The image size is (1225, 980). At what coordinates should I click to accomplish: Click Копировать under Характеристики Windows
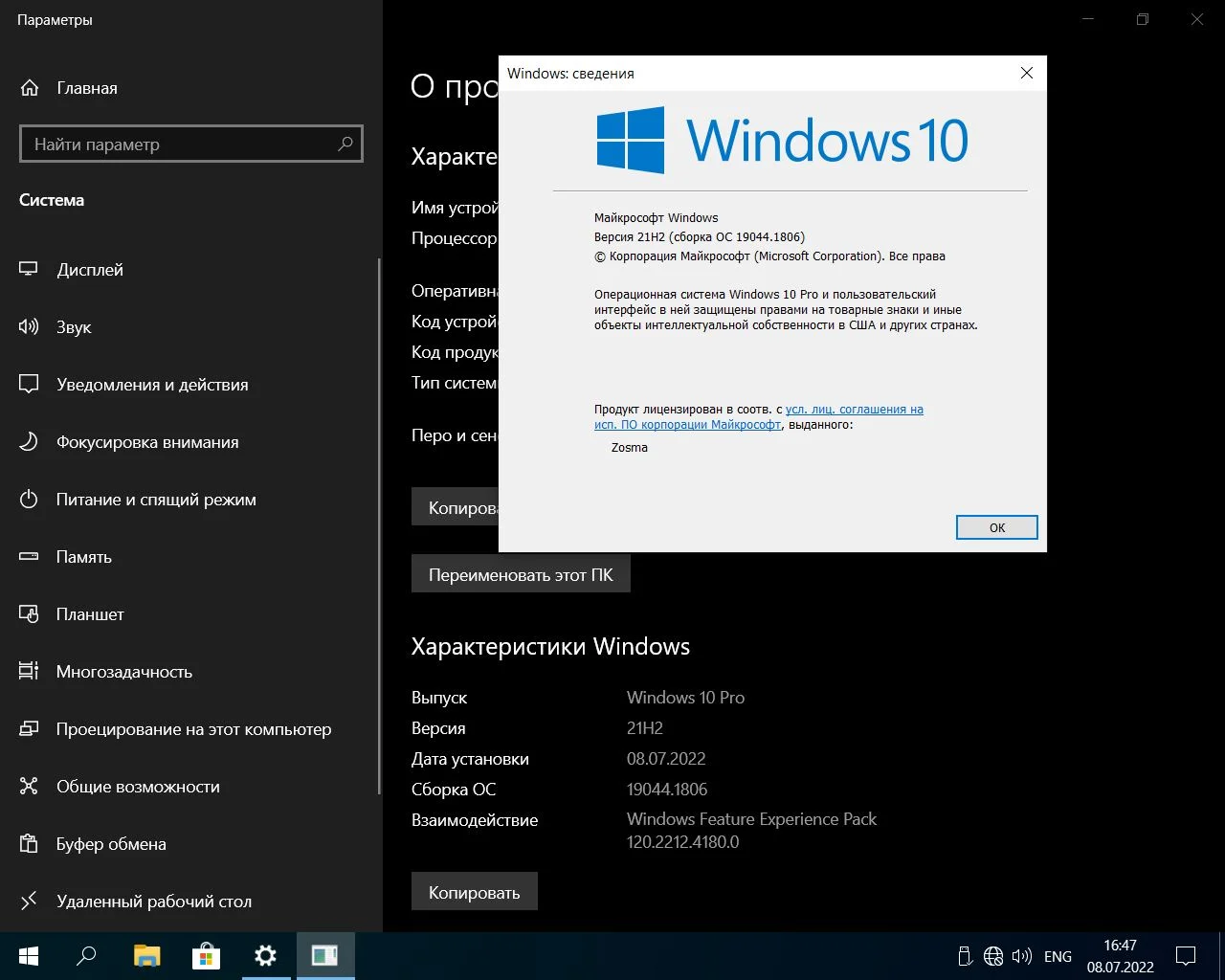[x=474, y=893]
